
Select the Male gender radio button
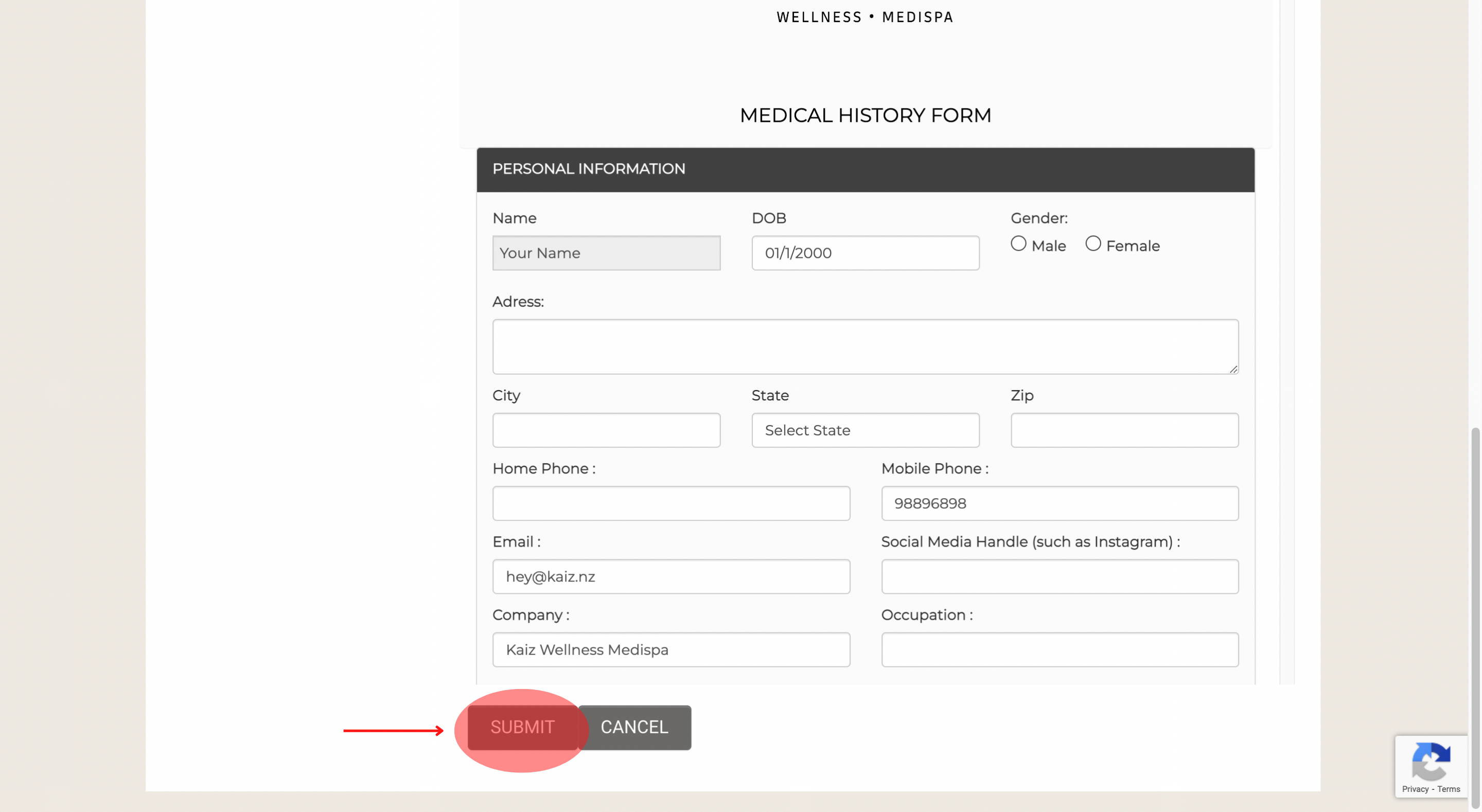tap(1018, 244)
